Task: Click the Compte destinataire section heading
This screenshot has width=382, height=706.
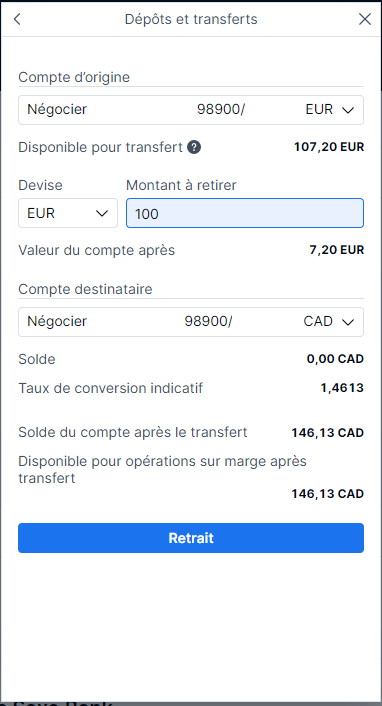Action: 85,289
